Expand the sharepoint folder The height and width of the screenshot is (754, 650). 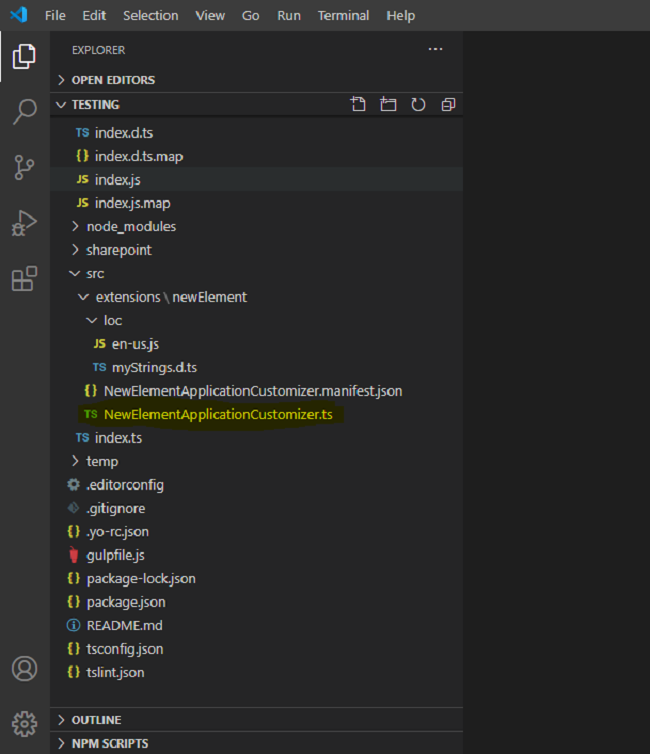tap(75, 250)
